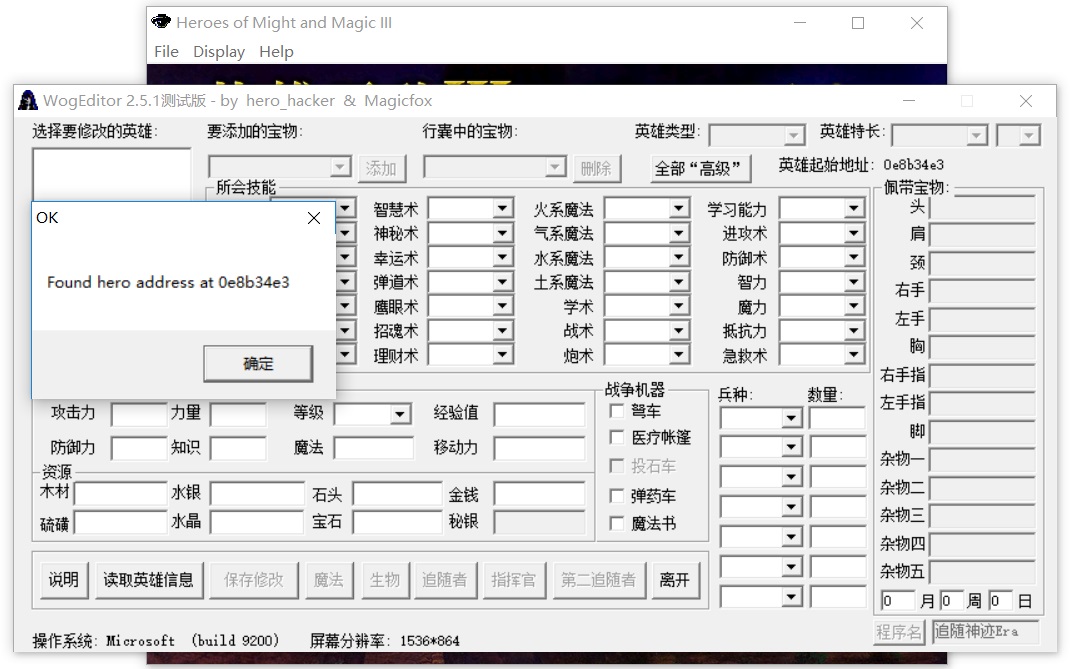This screenshot has width=1071, height=669.
Task: Click the 水银 resource field
Action: click(257, 493)
